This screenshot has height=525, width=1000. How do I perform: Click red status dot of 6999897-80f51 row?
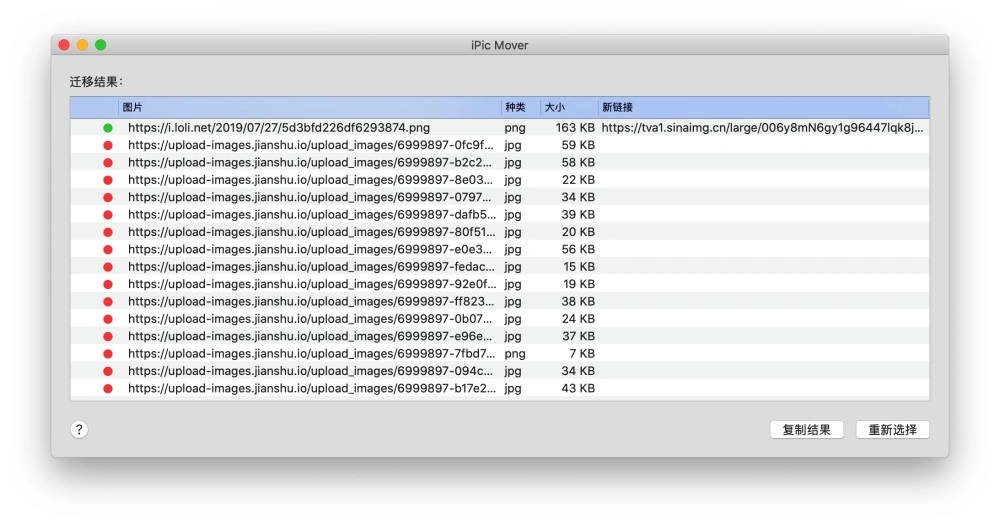pos(108,232)
